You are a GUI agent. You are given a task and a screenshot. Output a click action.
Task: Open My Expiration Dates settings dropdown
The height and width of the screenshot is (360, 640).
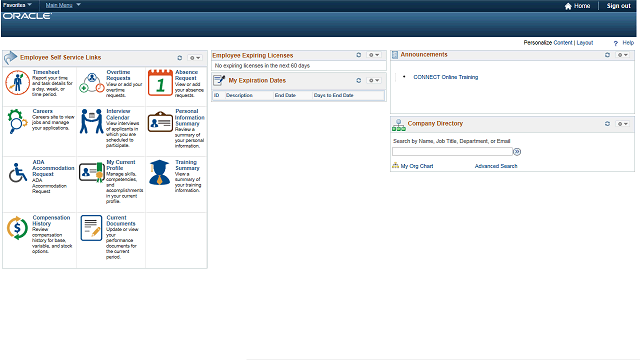tap(374, 80)
